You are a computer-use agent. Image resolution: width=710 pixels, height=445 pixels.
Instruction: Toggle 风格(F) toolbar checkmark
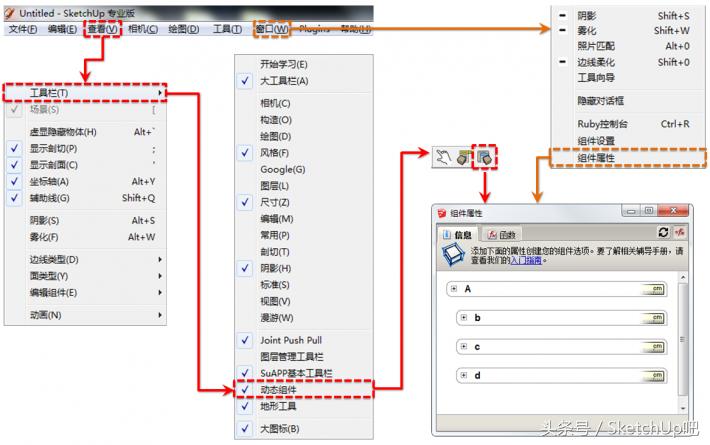pos(245,153)
